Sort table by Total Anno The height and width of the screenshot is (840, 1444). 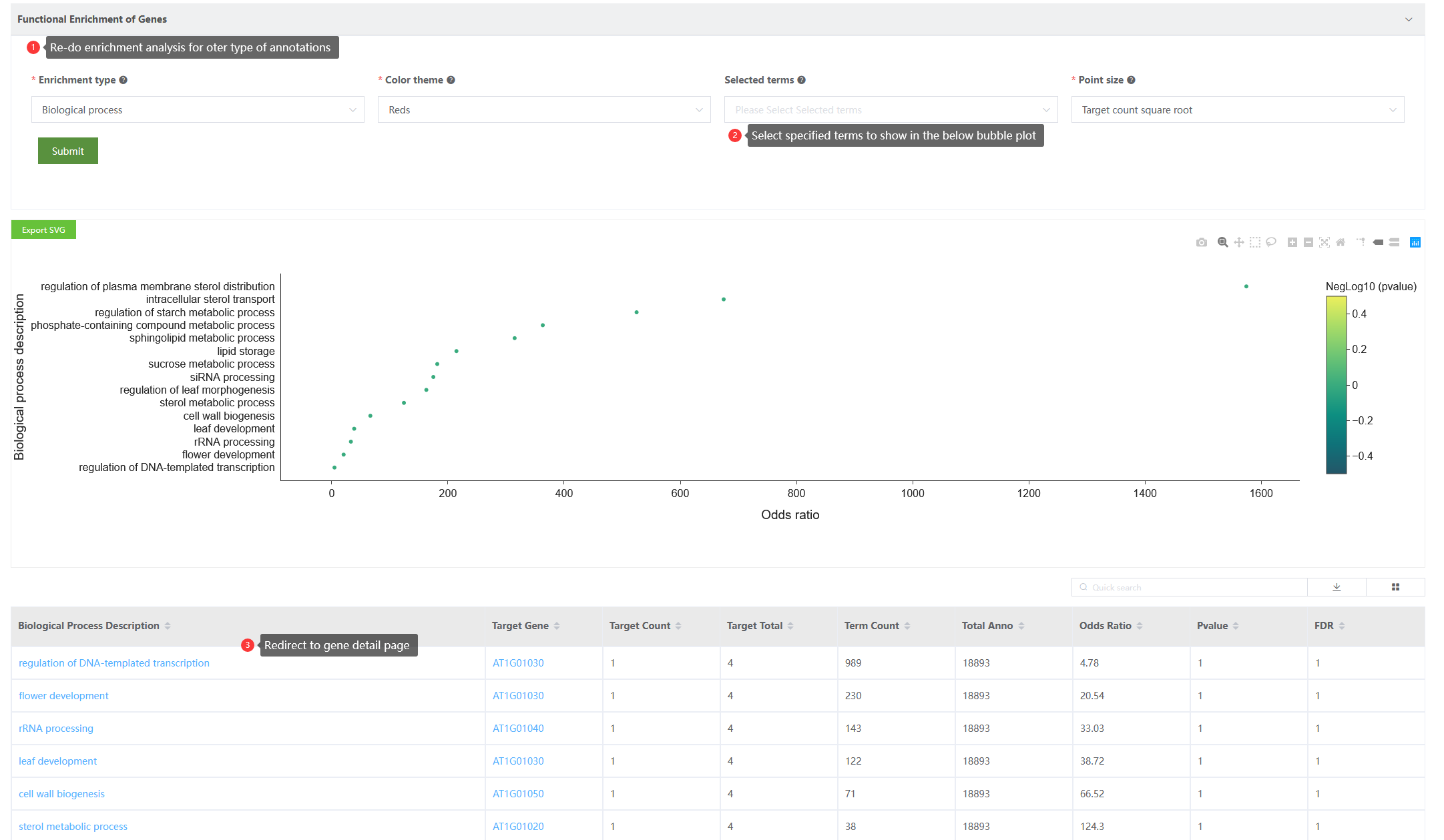coord(1021,626)
